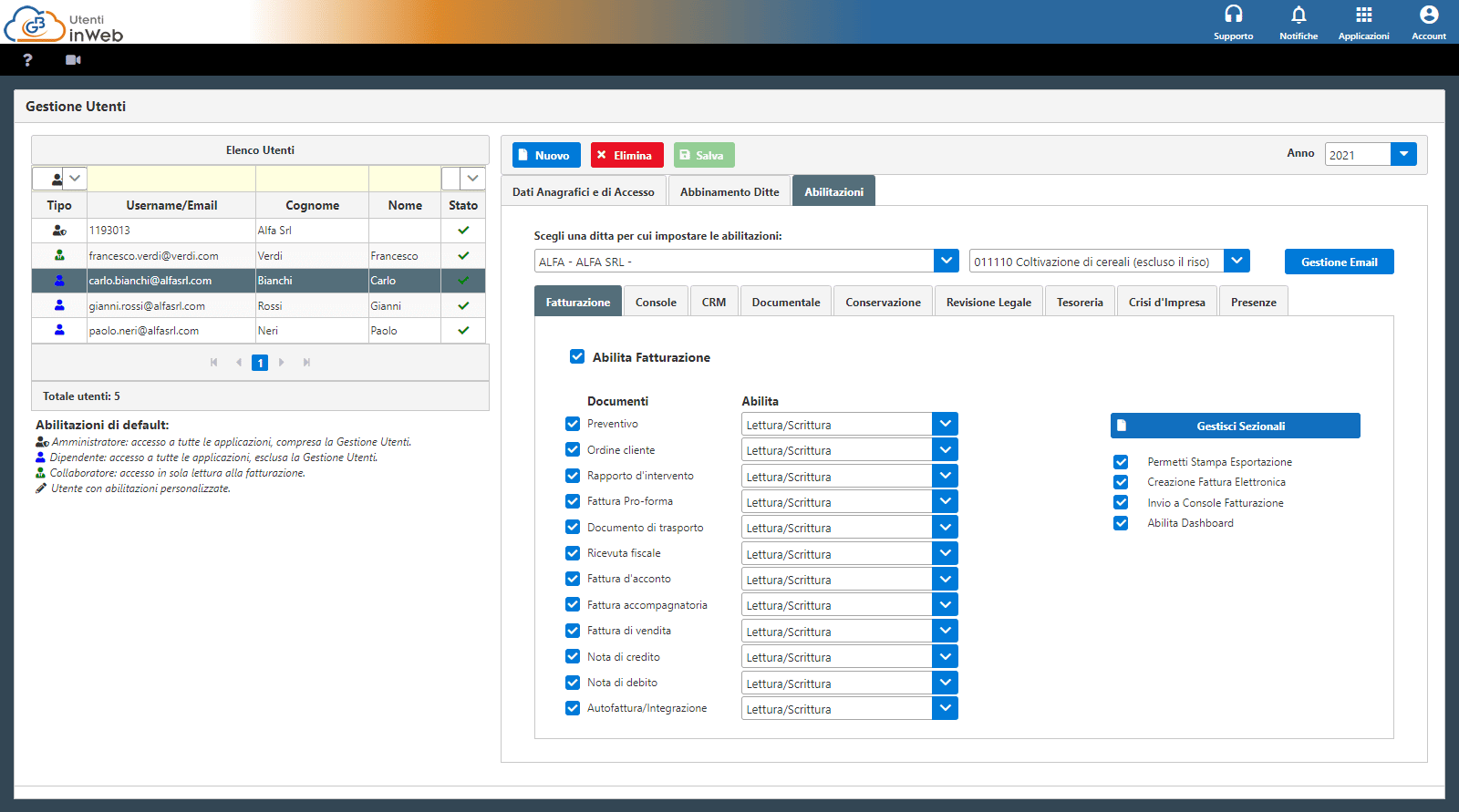Open the Tesoreria tab
This screenshot has height=812, width=1459.
point(1080,302)
